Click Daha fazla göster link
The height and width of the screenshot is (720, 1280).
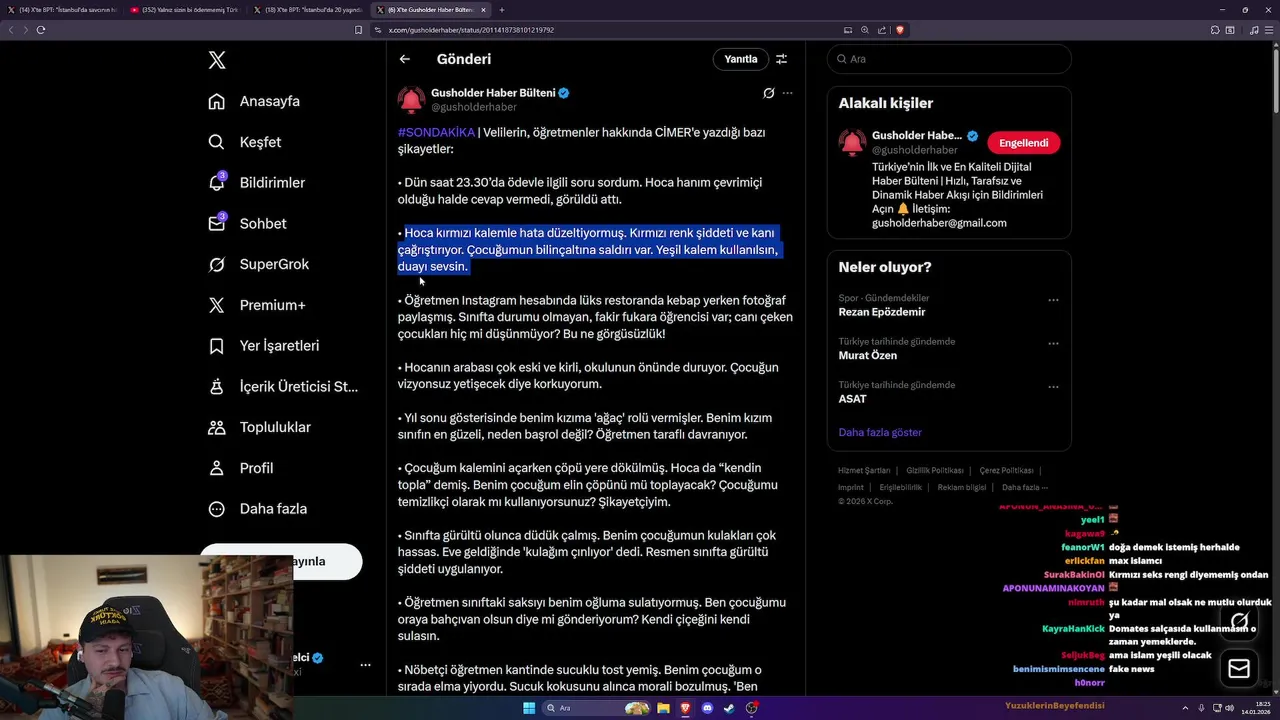[x=880, y=432]
